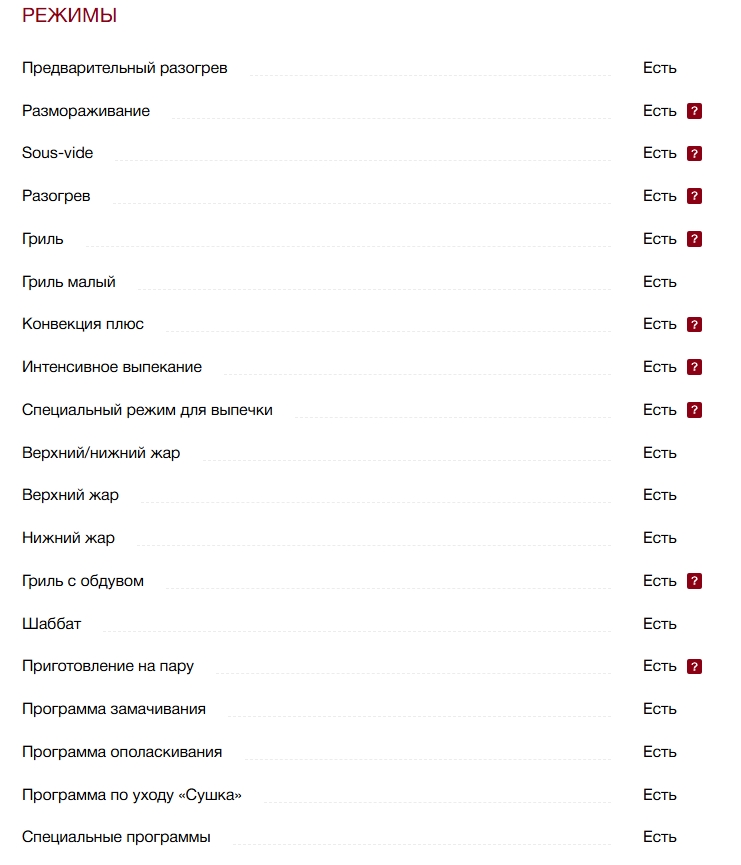
Task: Click question mark next to Sous-vide
Action: point(694,153)
